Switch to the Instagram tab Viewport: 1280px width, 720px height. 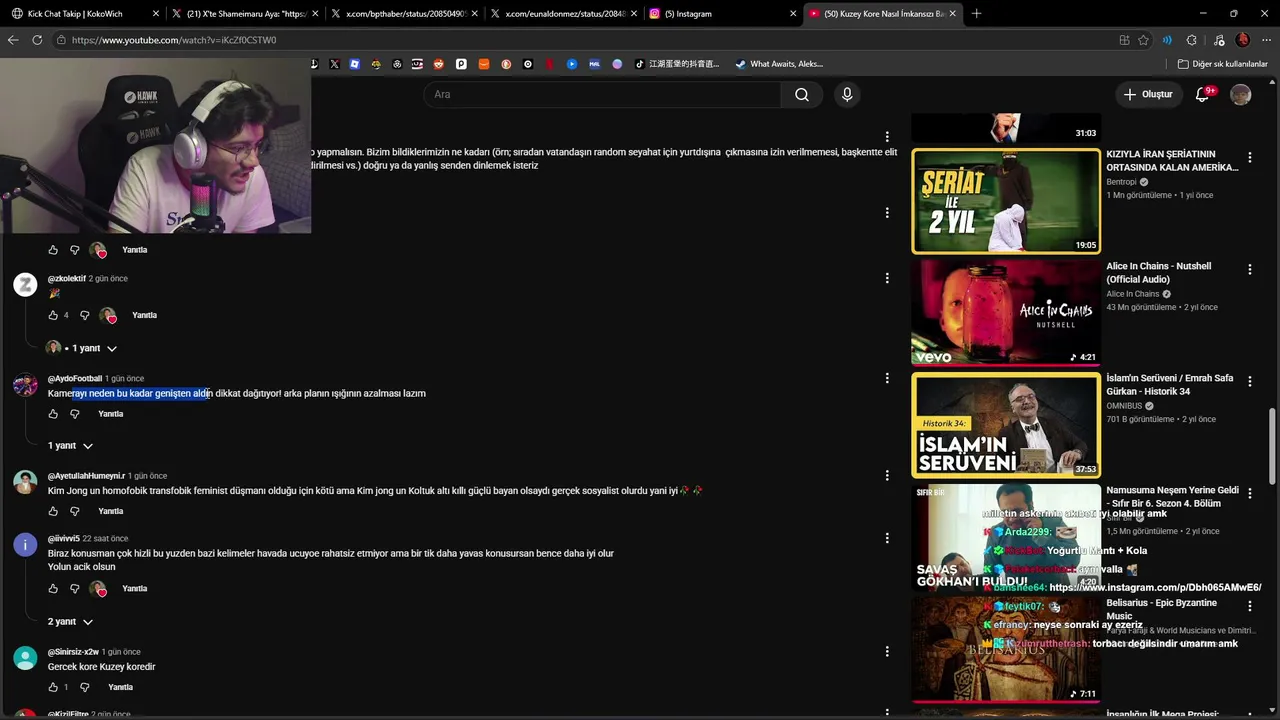pyautogui.click(x=722, y=14)
